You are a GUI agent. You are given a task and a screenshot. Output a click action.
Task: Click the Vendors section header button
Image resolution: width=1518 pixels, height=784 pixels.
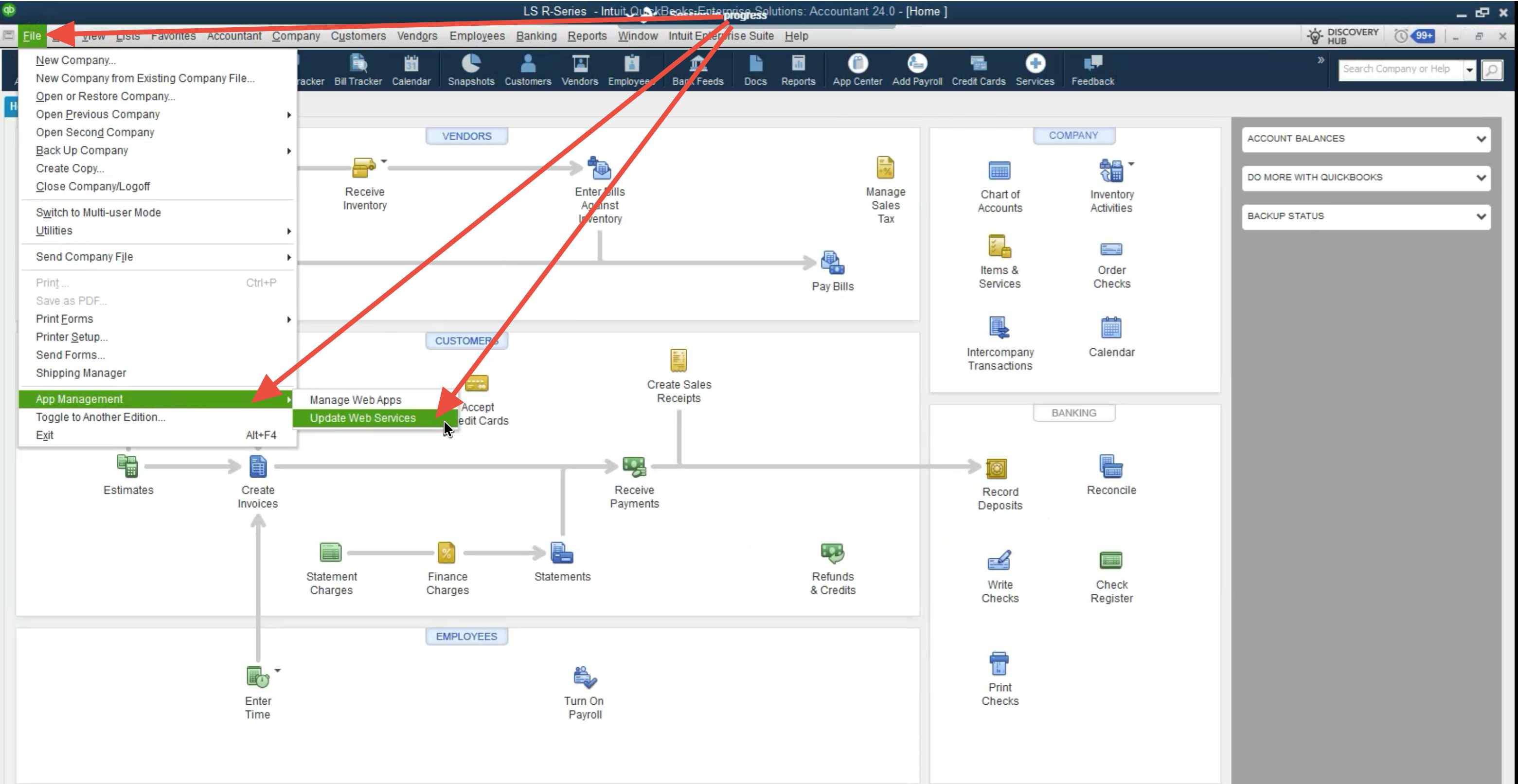466,136
